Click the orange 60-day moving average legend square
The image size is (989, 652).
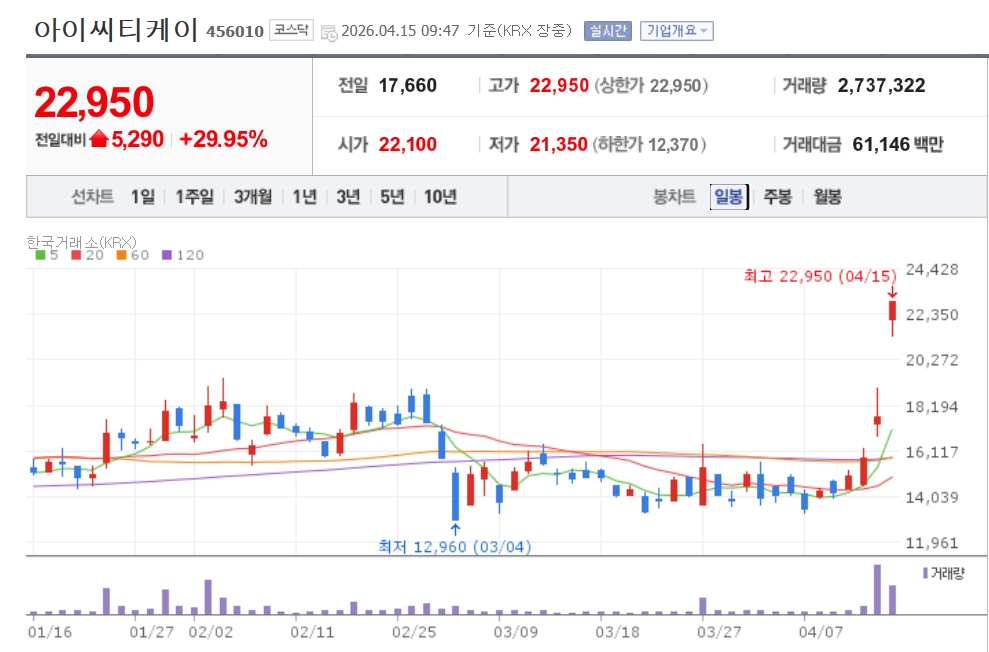pyautogui.click(x=121, y=255)
